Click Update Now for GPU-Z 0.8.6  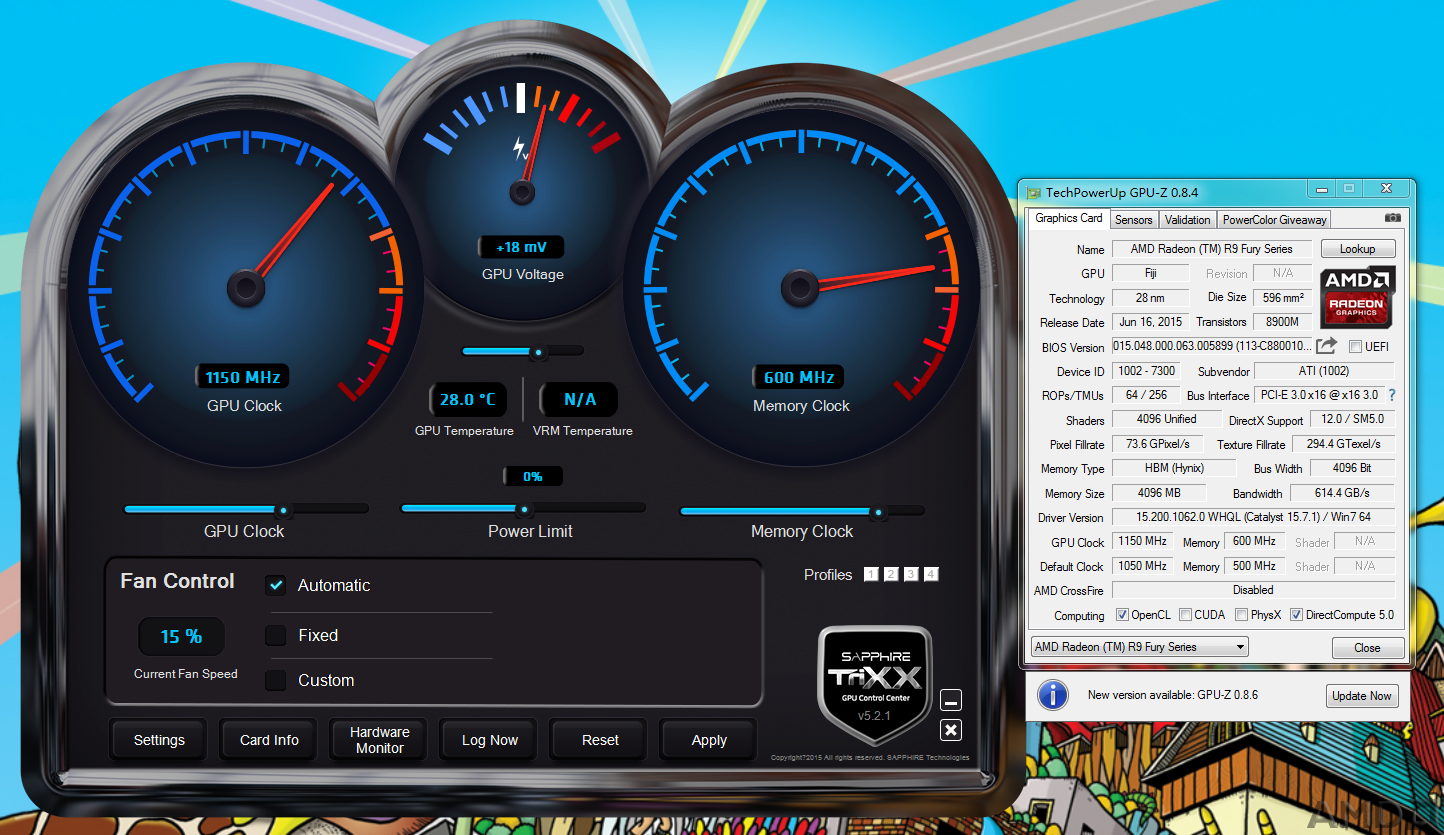(1361, 696)
